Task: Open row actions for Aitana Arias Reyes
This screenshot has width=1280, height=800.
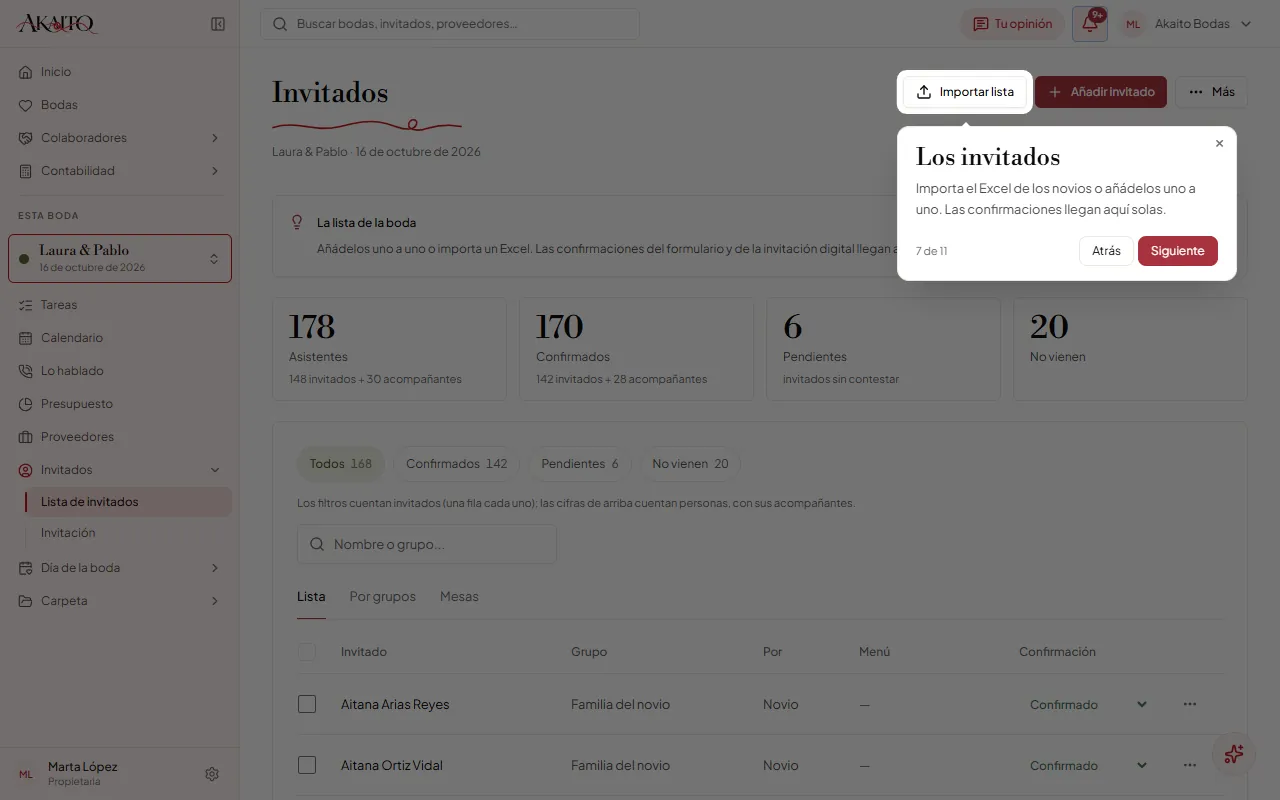Action: pyautogui.click(x=1190, y=704)
